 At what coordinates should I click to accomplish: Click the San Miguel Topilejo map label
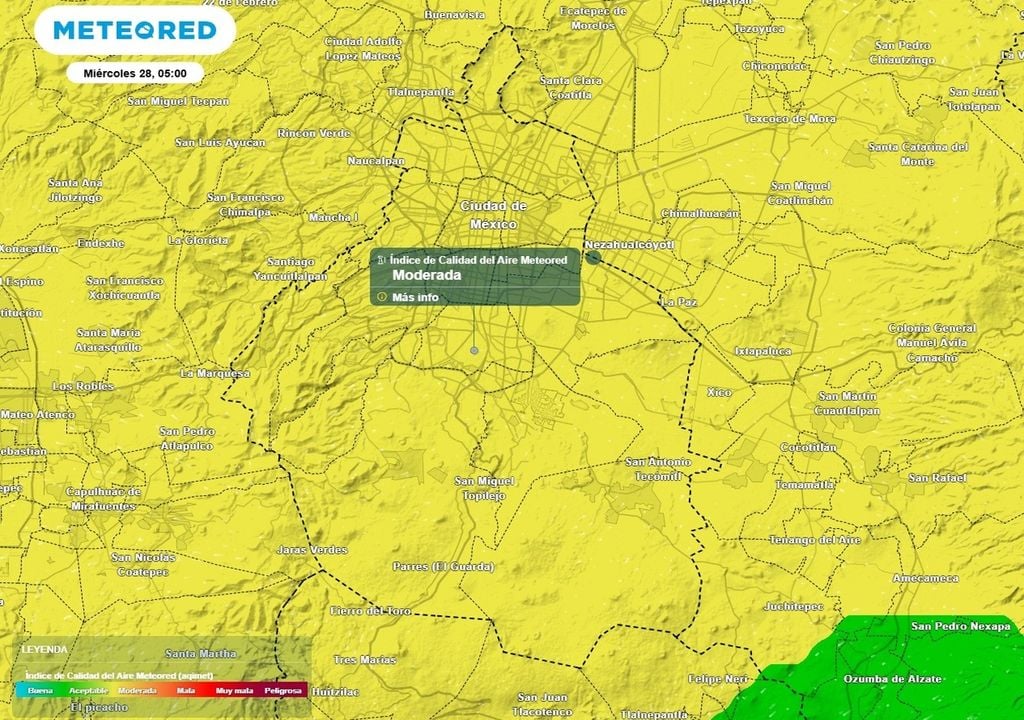pos(485,488)
